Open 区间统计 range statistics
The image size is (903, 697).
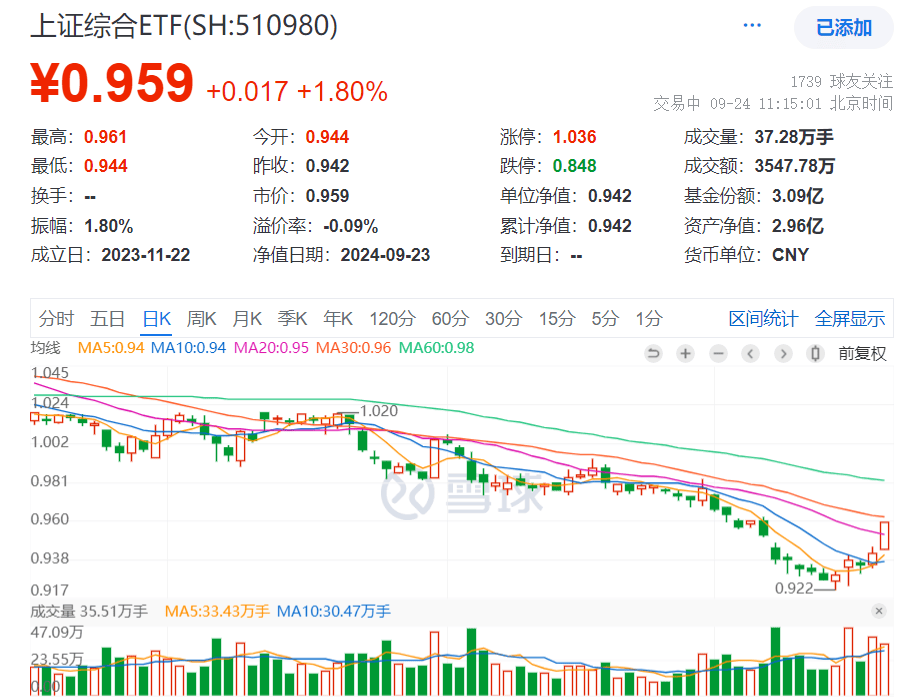[763, 319]
